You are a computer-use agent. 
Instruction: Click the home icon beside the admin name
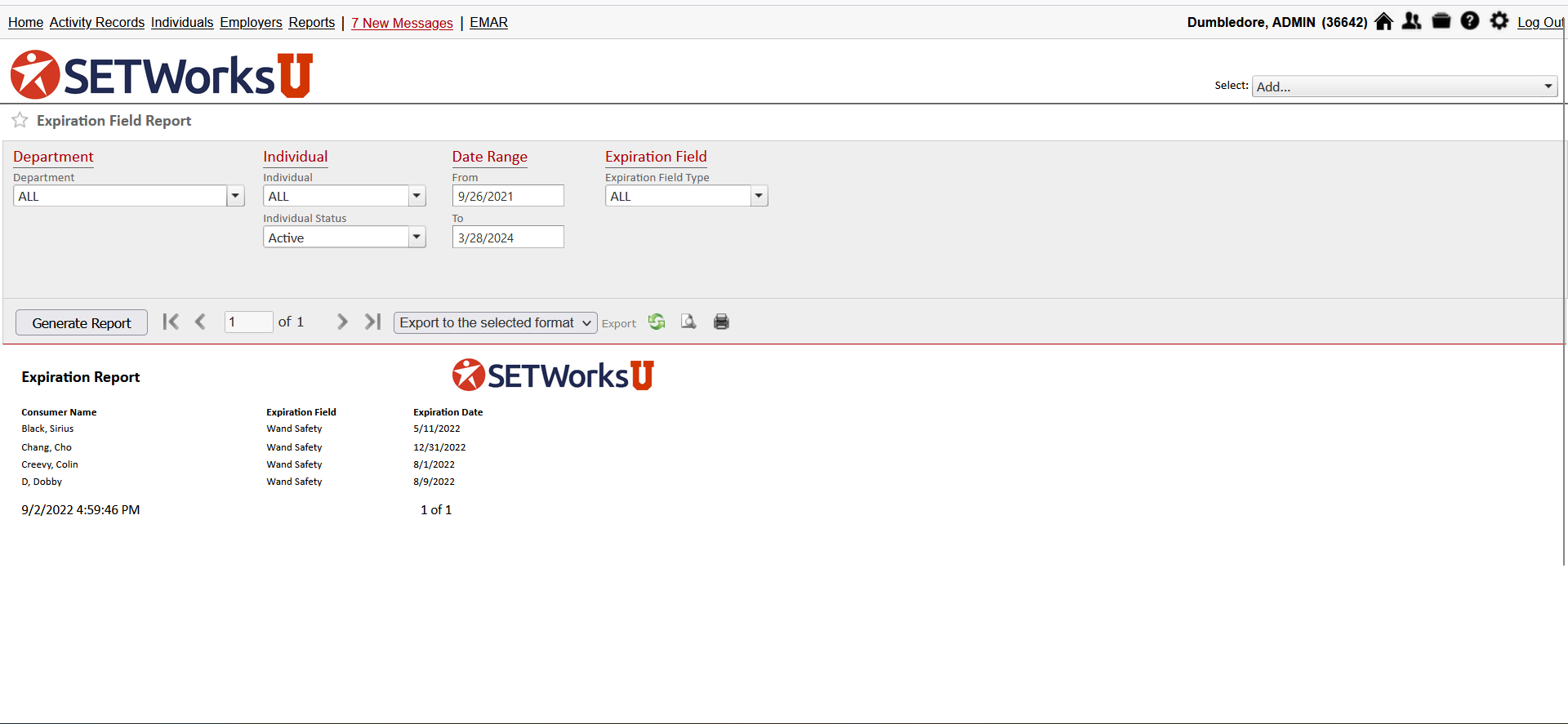point(1383,21)
